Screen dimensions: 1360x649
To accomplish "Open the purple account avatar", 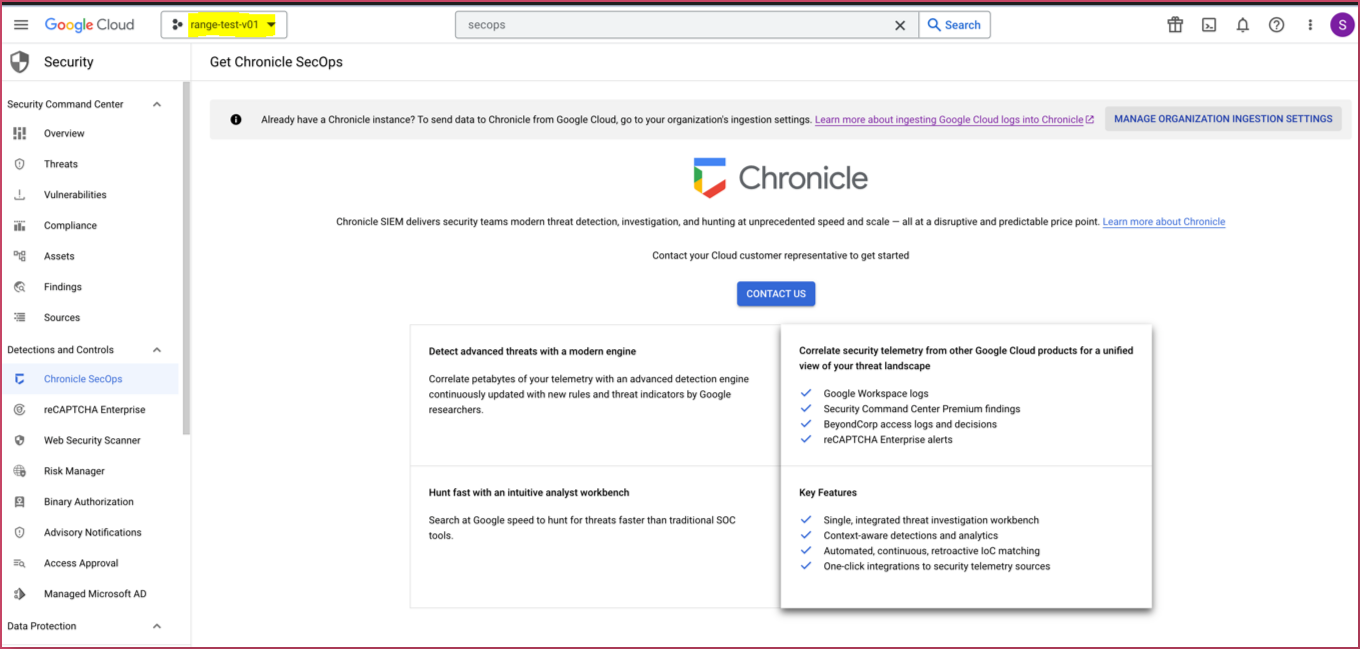I will point(1342,25).
